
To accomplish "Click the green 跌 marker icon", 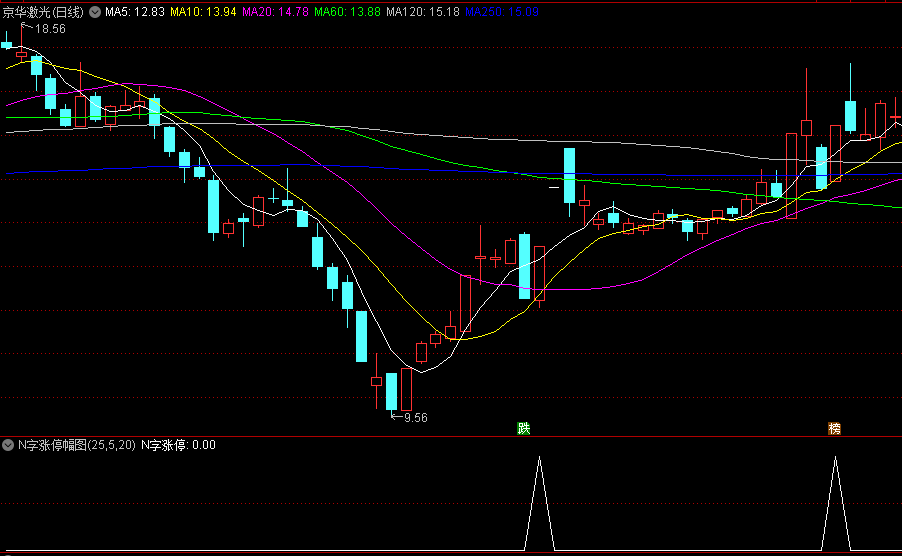I will coord(523,428).
